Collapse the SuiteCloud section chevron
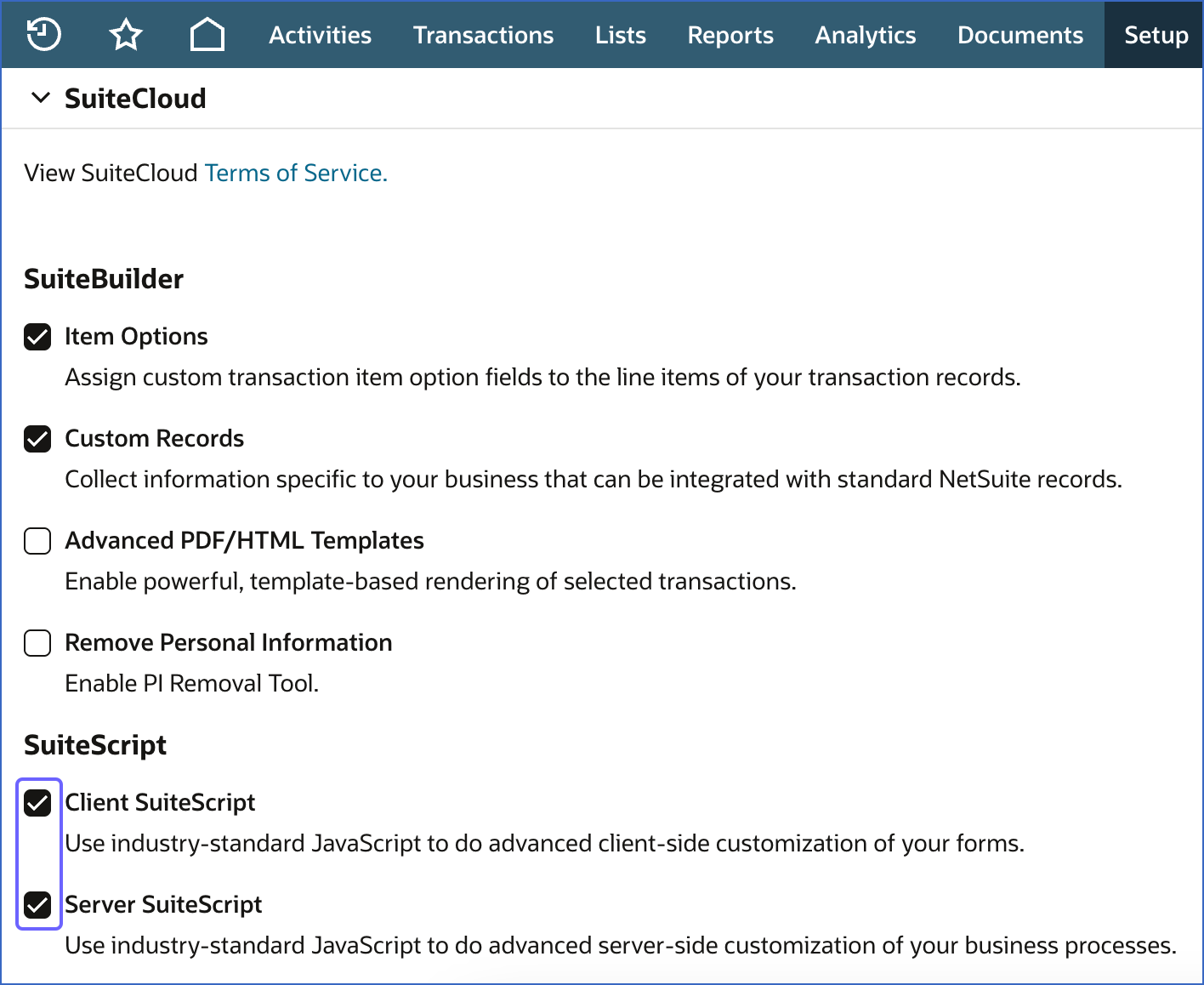The height and width of the screenshot is (985, 1204). tap(39, 98)
